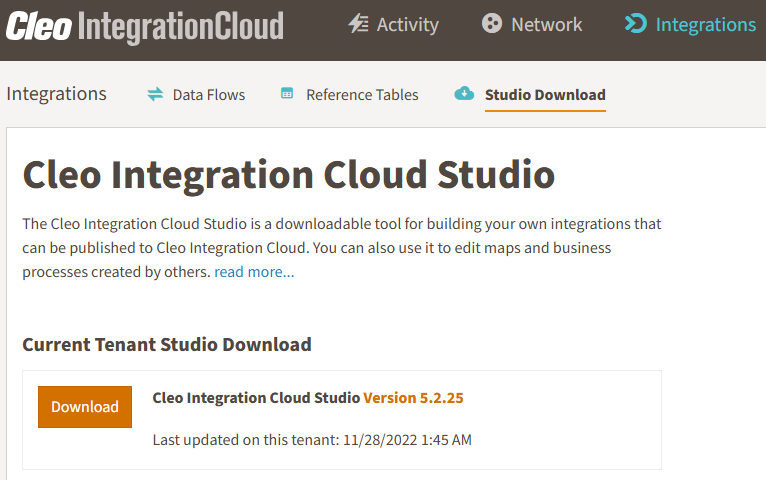Click the Reference Tables grid icon

click(x=287, y=93)
